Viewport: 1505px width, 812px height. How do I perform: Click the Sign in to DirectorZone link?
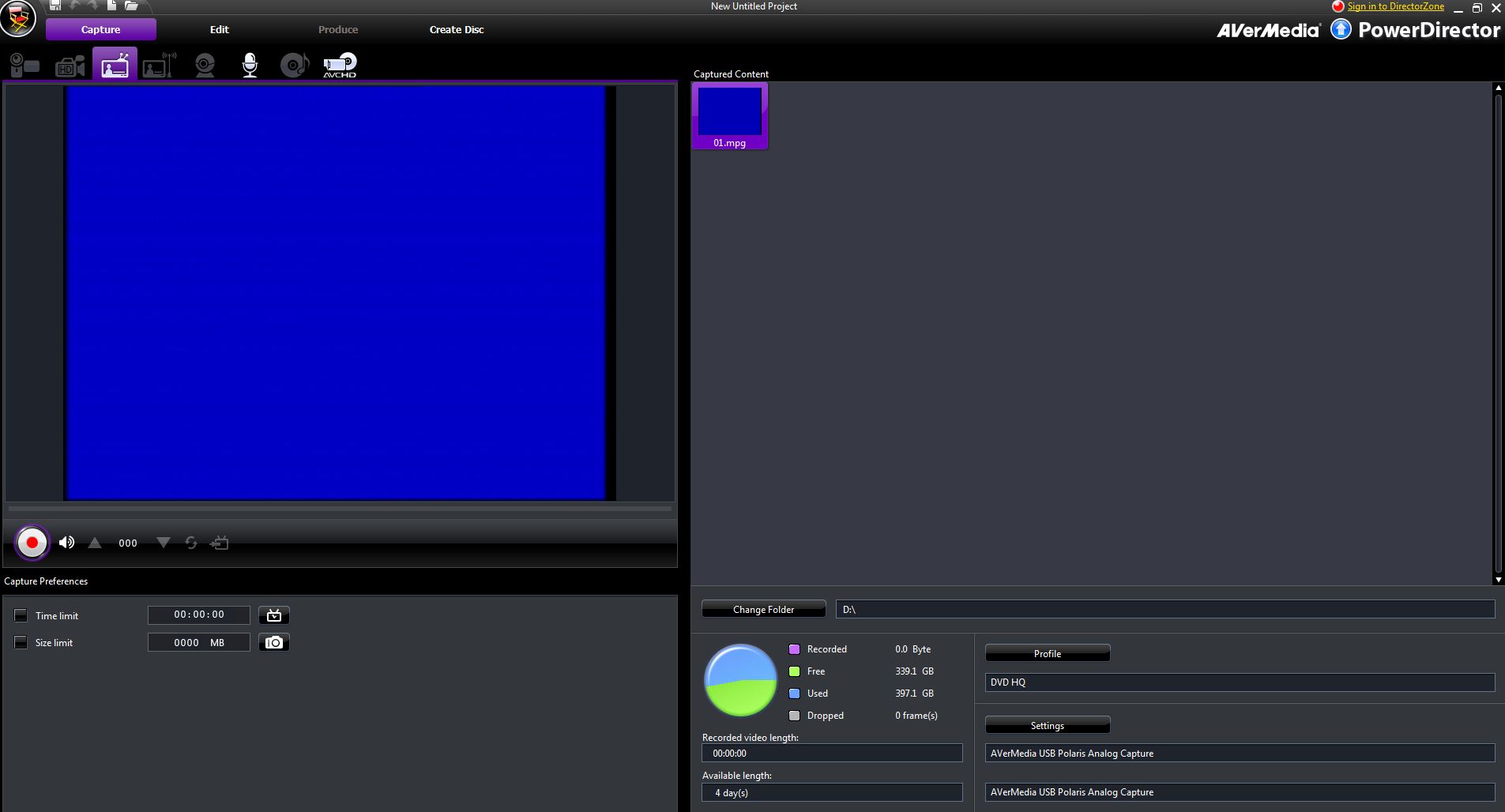(1396, 6)
